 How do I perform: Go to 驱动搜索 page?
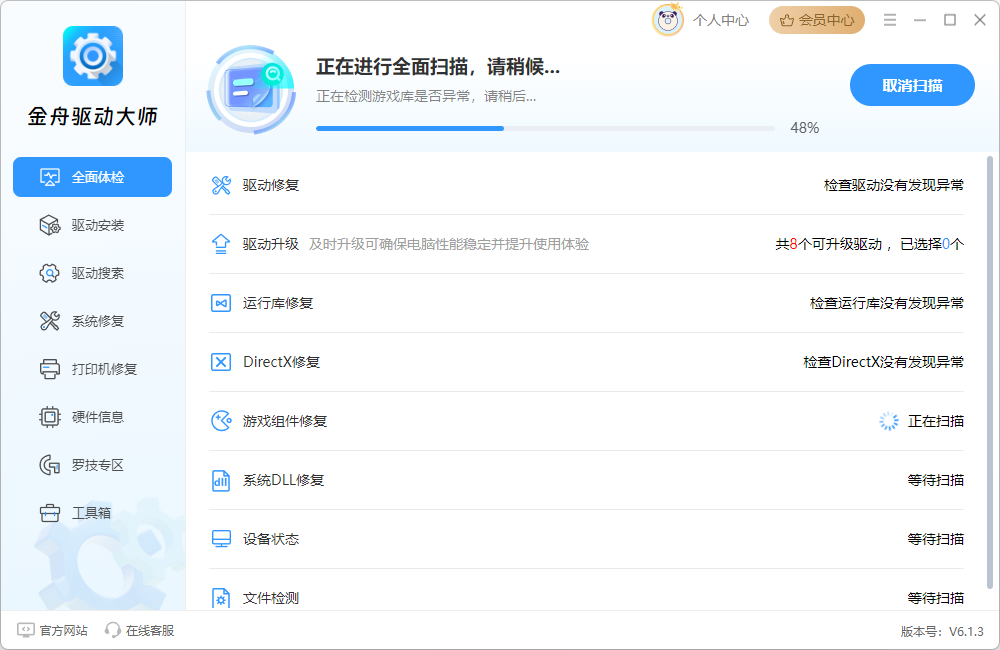point(92,273)
